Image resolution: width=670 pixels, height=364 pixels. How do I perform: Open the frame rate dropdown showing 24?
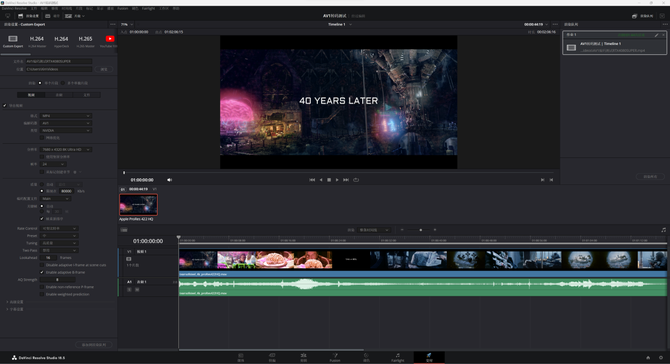[x=53, y=164]
